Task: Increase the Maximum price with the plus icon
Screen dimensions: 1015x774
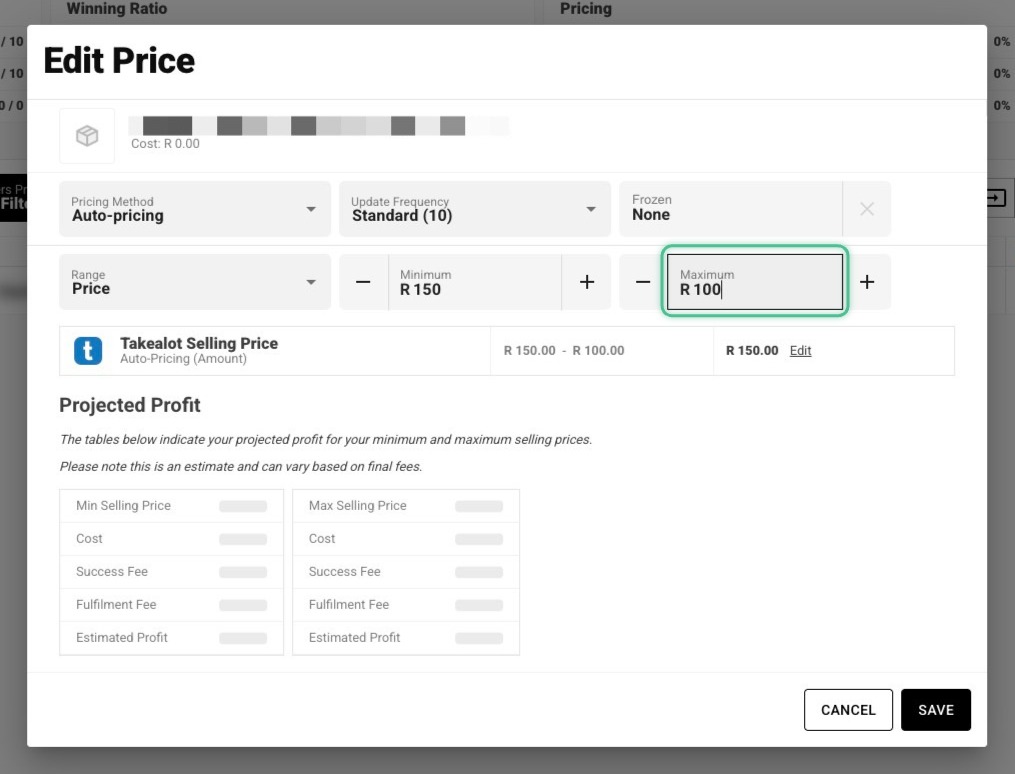Action: 867,281
